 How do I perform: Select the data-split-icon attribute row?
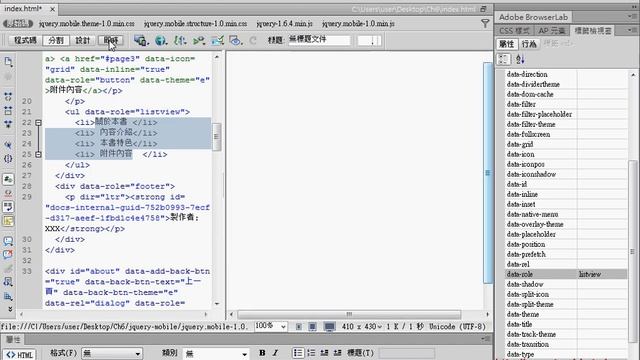(566, 294)
